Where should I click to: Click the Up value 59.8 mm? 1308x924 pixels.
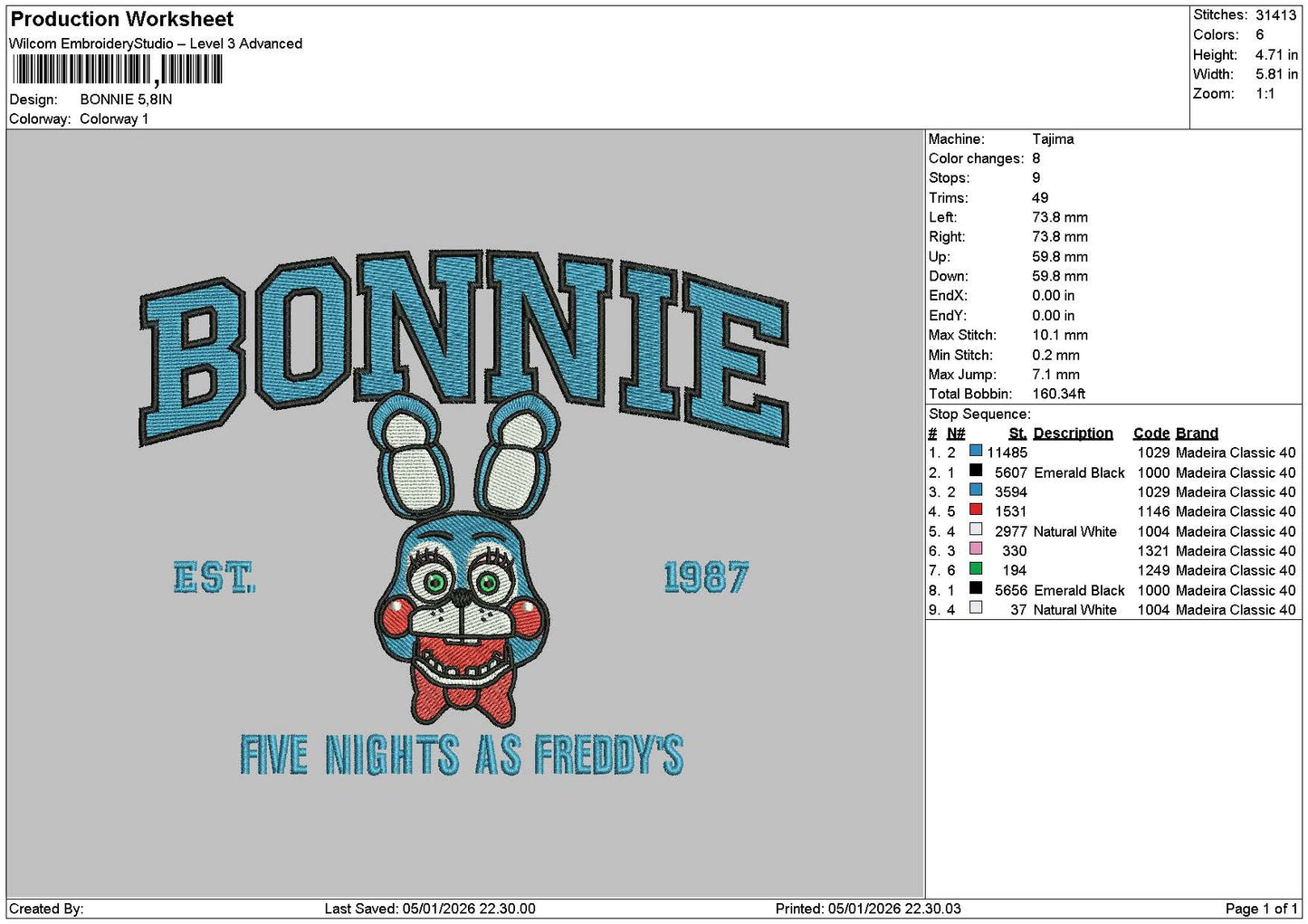tap(1060, 257)
